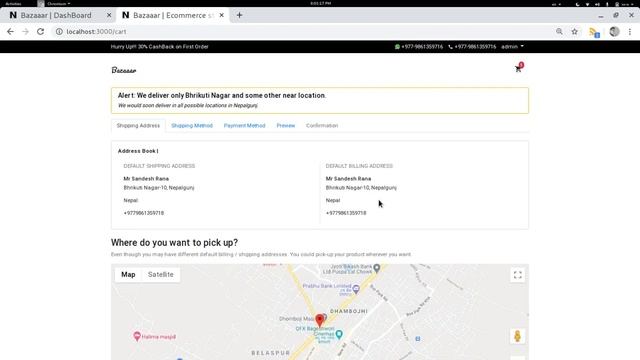Click the Street View pegman icon
Image resolution: width=640 pixels, height=360 pixels.
point(518,336)
